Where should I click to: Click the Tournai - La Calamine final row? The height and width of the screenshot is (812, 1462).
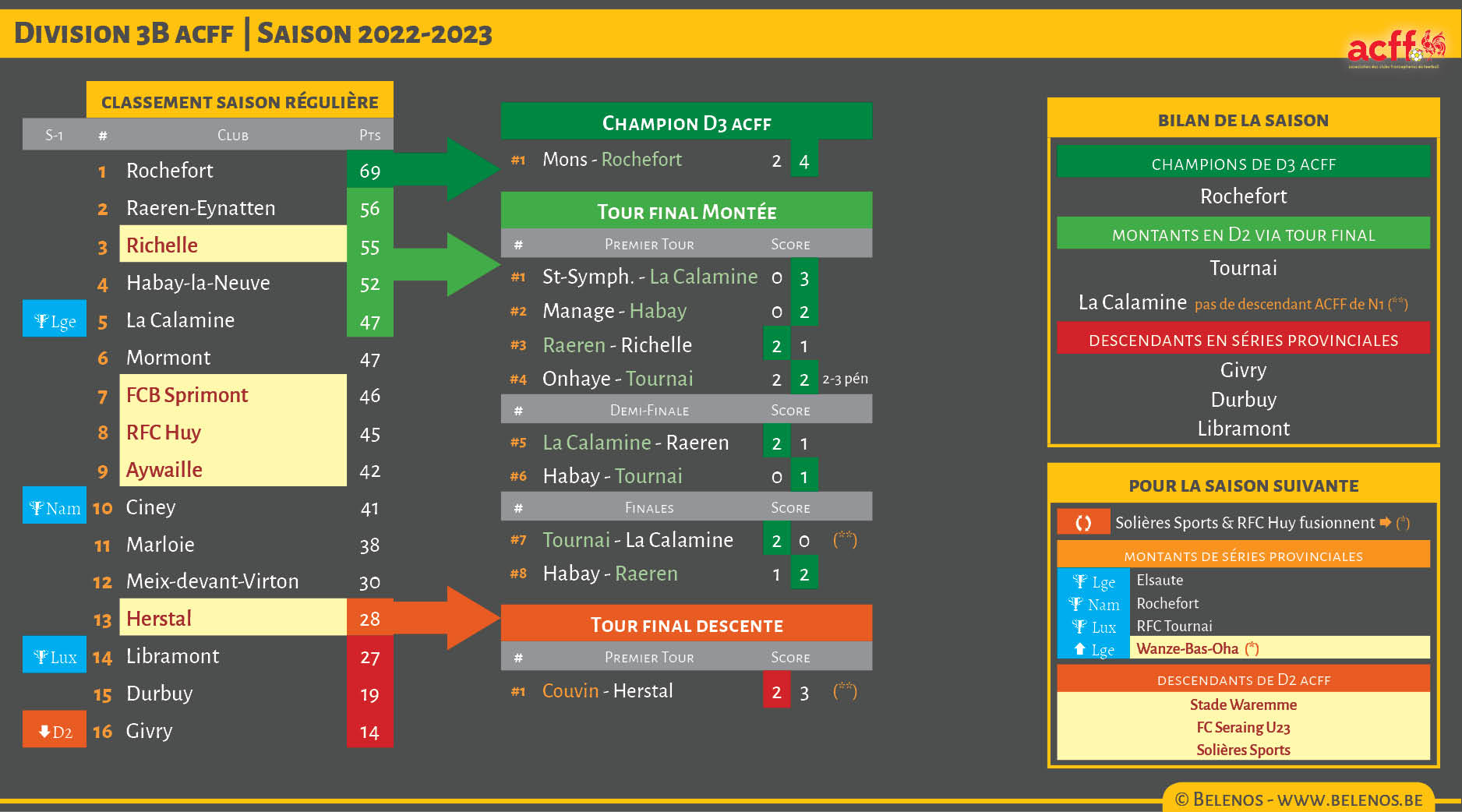coord(637,540)
